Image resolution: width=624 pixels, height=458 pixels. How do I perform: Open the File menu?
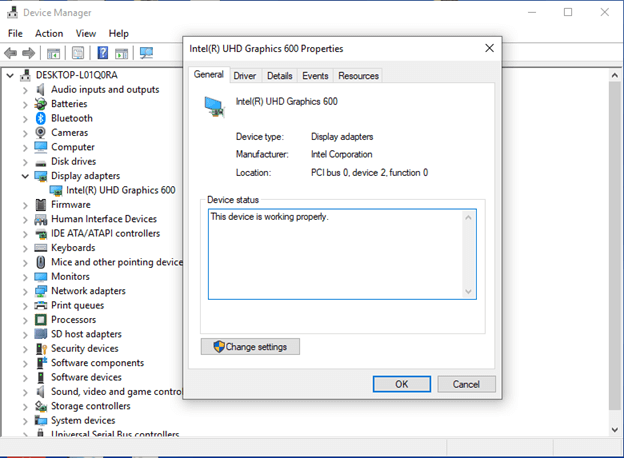coord(15,33)
